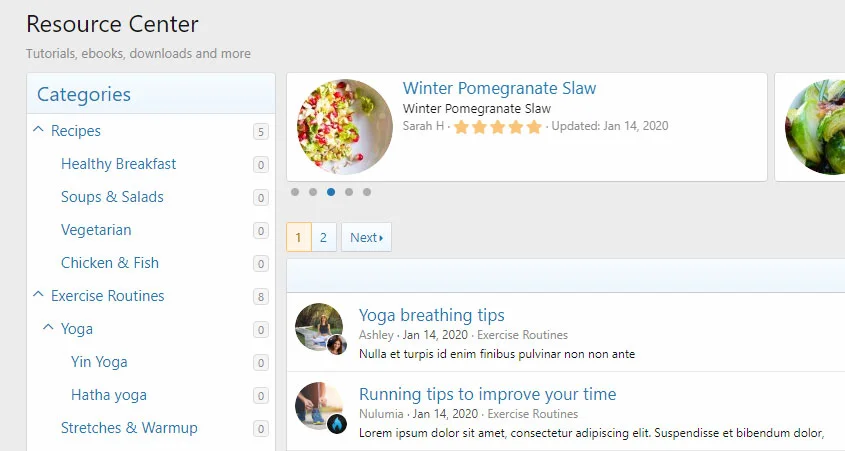
Task: Open the Winter Pomegranate Slaw title link
Action: pos(499,88)
